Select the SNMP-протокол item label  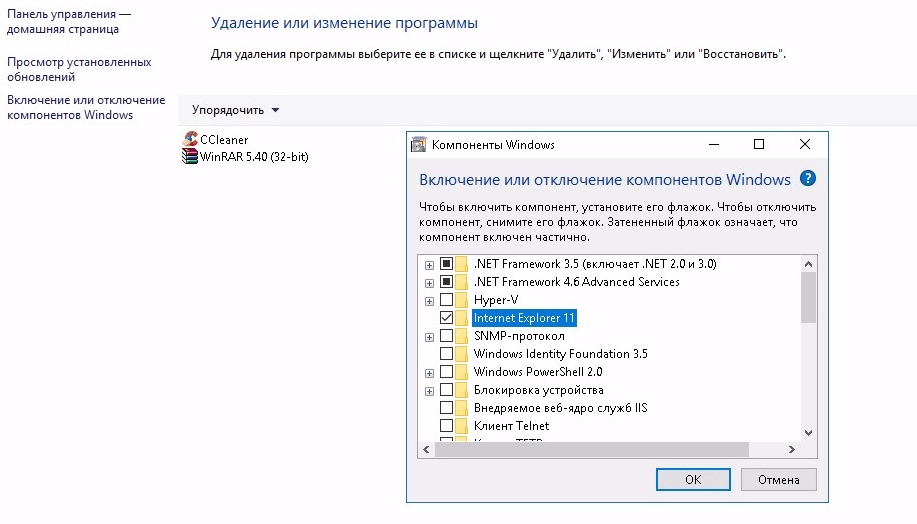(519, 336)
